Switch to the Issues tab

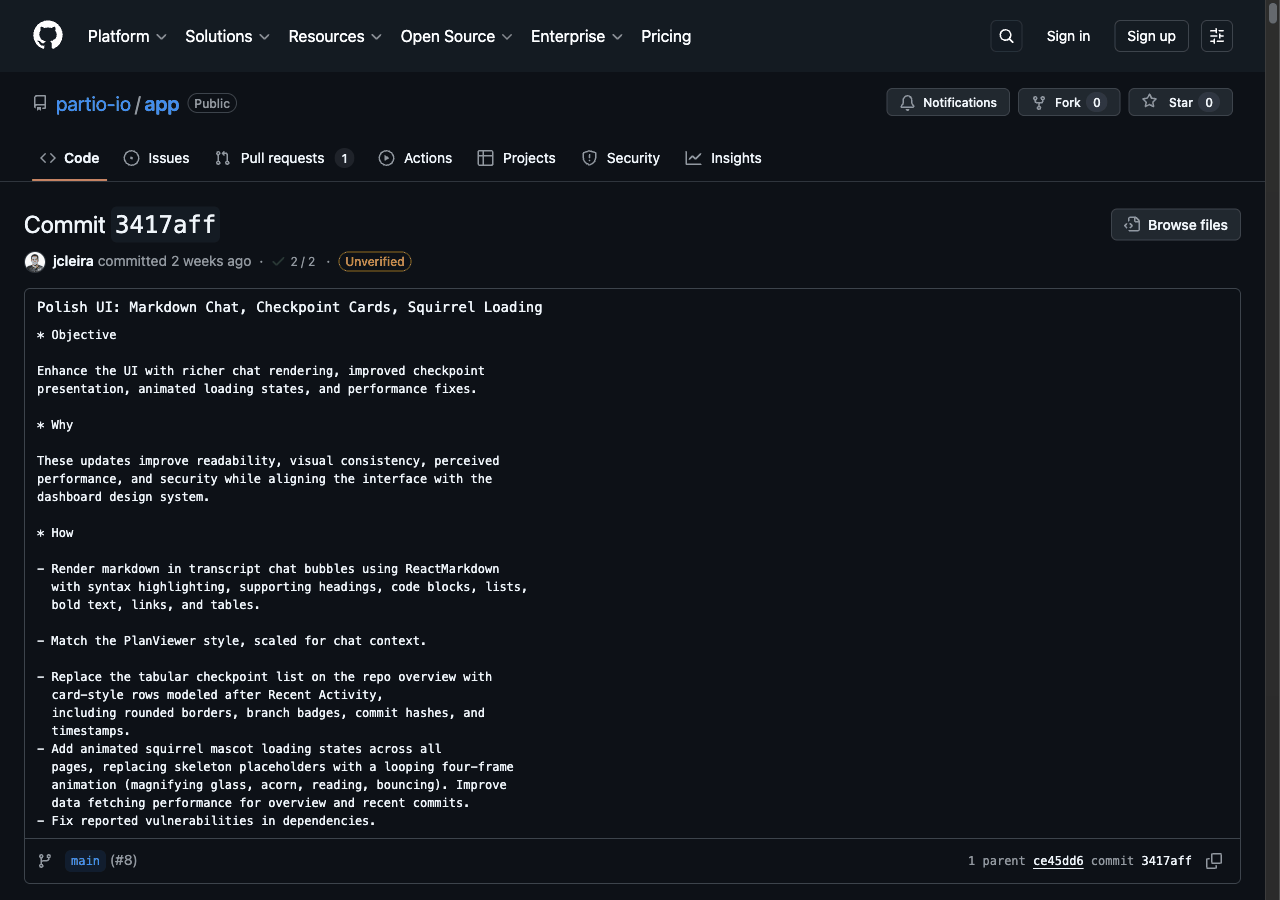click(x=157, y=158)
